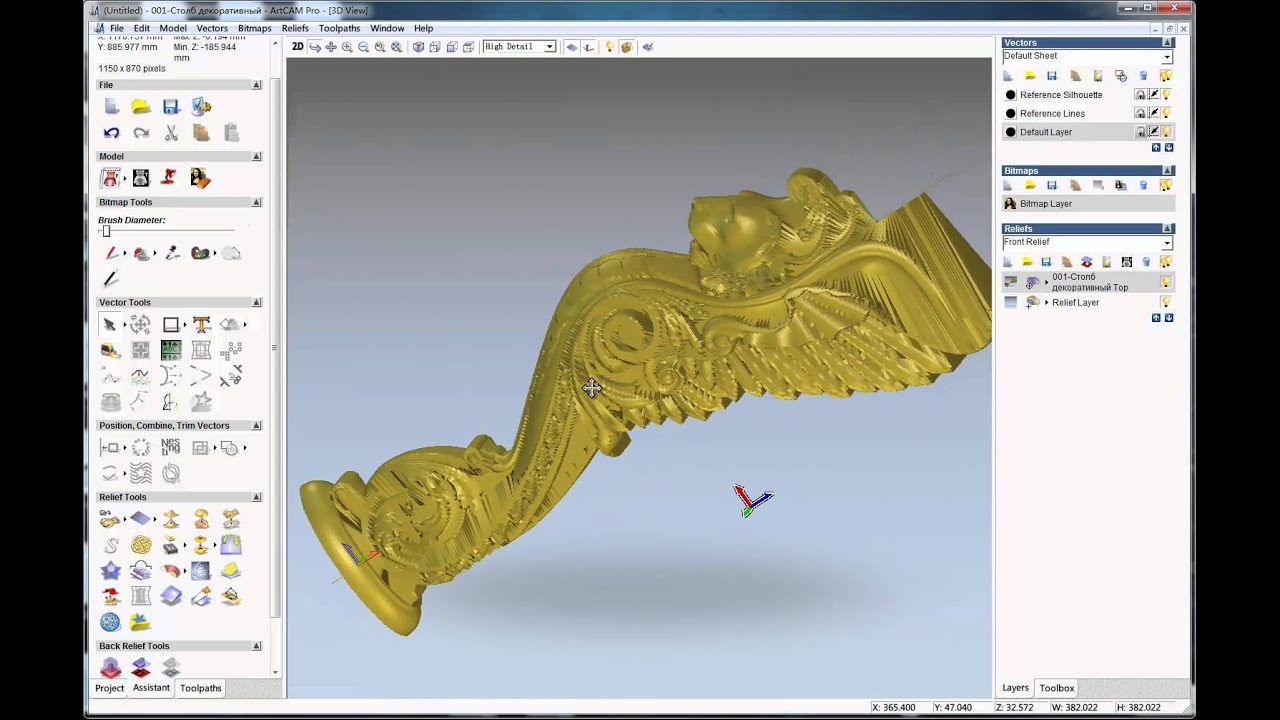The width and height of the screenshot is (1280, 720).
Task: Click the Brush Diameter slider handle
Action: (106, 232)
